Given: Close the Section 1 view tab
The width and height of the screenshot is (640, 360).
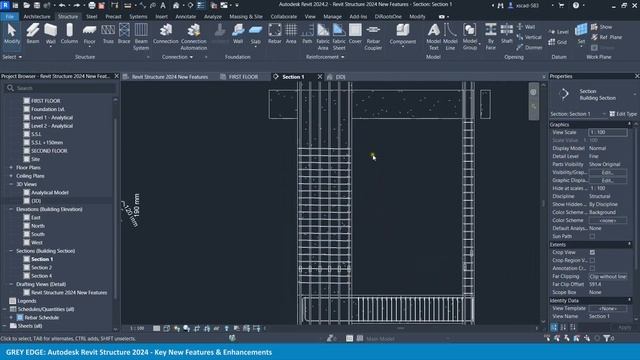Looking at the screenshot, I should click(x=320, y=77).
